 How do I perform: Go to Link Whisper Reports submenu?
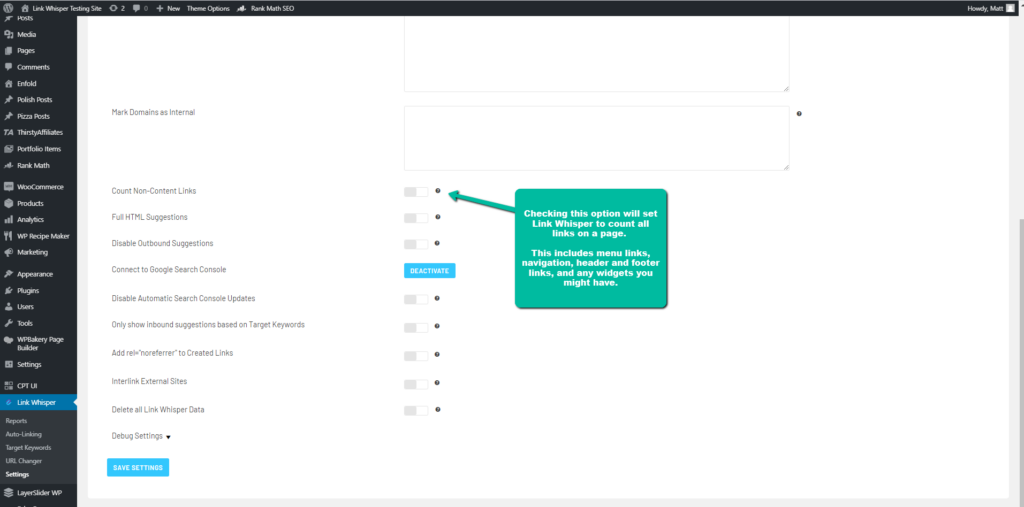[x=16, y=421]
